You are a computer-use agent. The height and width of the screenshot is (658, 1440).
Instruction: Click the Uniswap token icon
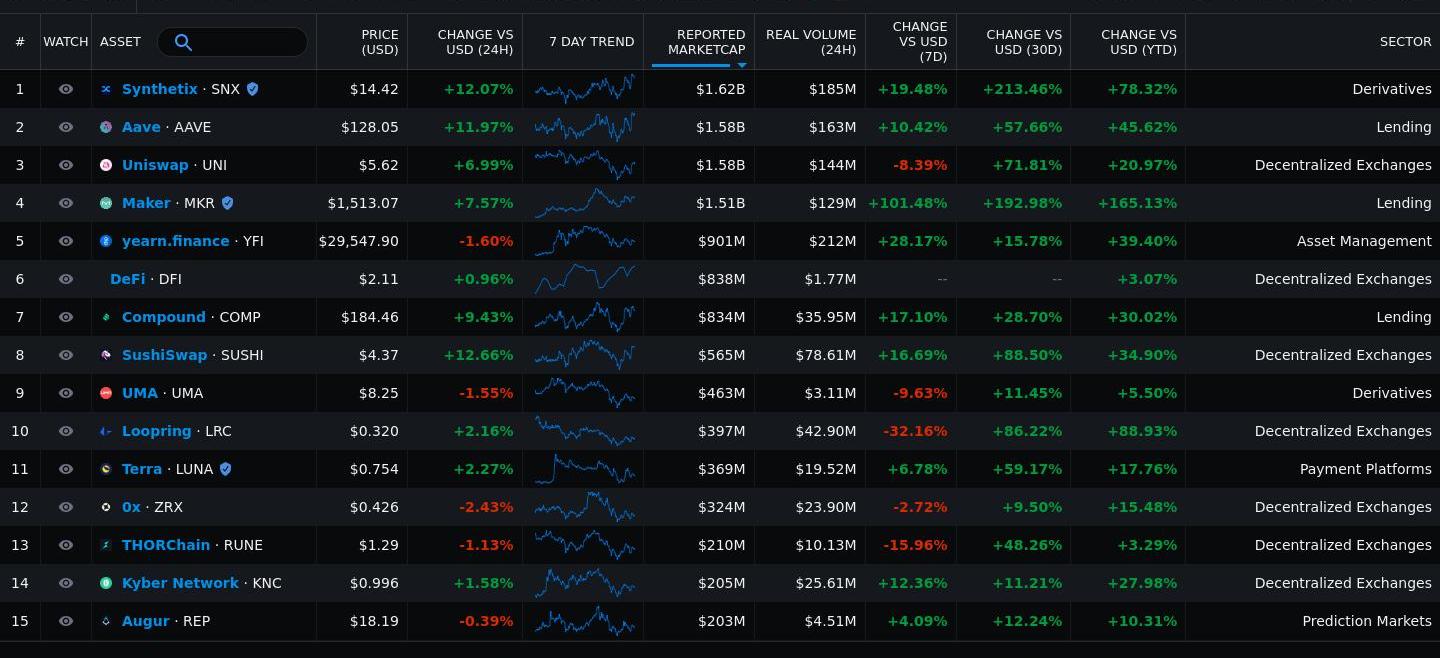tap(106, 165)
